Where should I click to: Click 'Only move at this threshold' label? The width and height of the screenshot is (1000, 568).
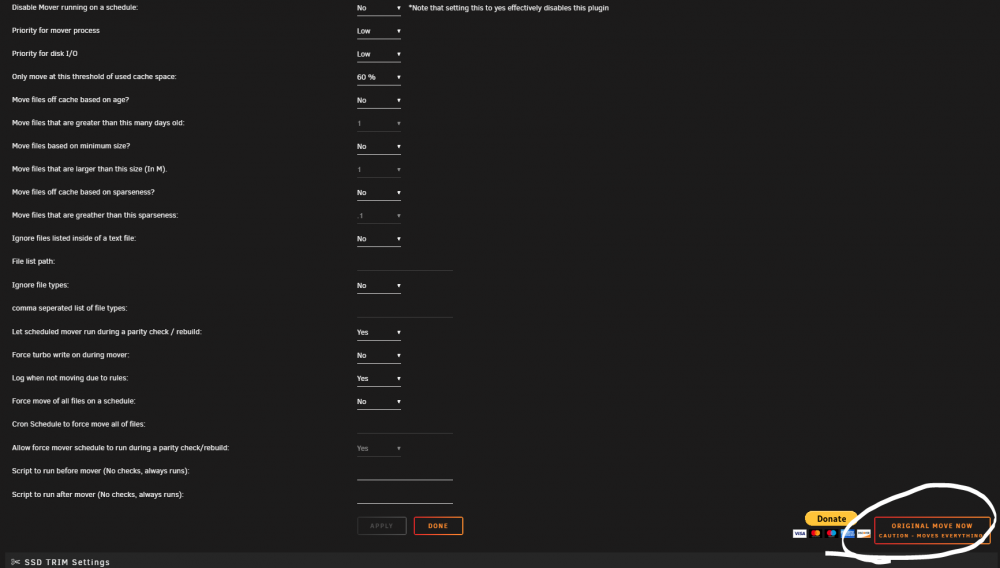[x=94, y=76]
